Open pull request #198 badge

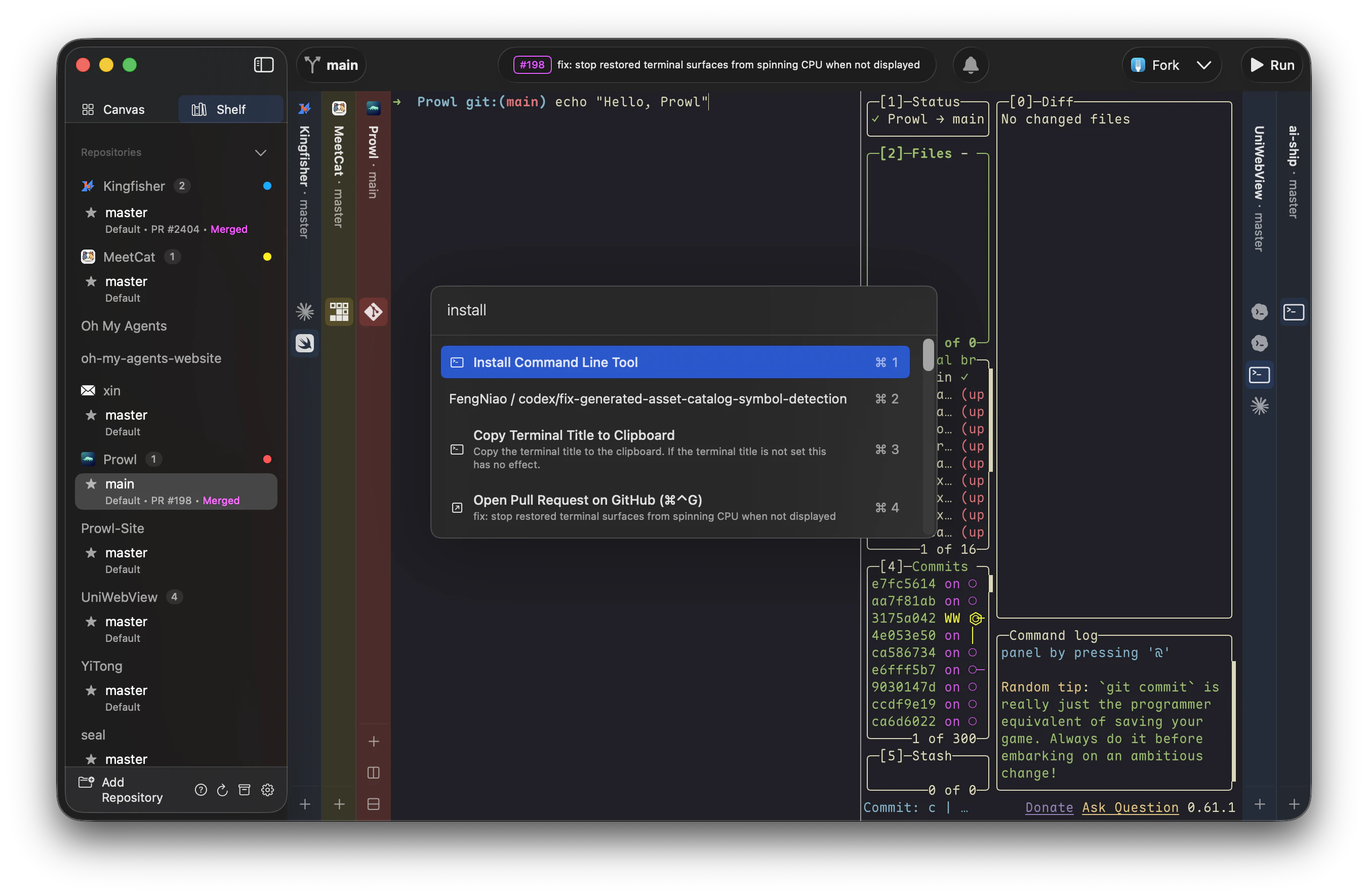pyautogui.click(x=532, y=65)
